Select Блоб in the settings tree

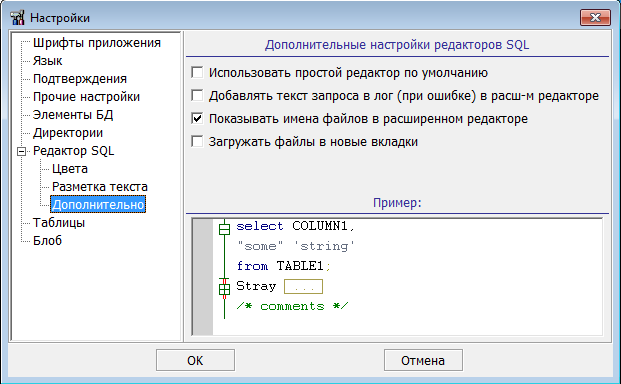pyautogui.click(x=47, y=241)
